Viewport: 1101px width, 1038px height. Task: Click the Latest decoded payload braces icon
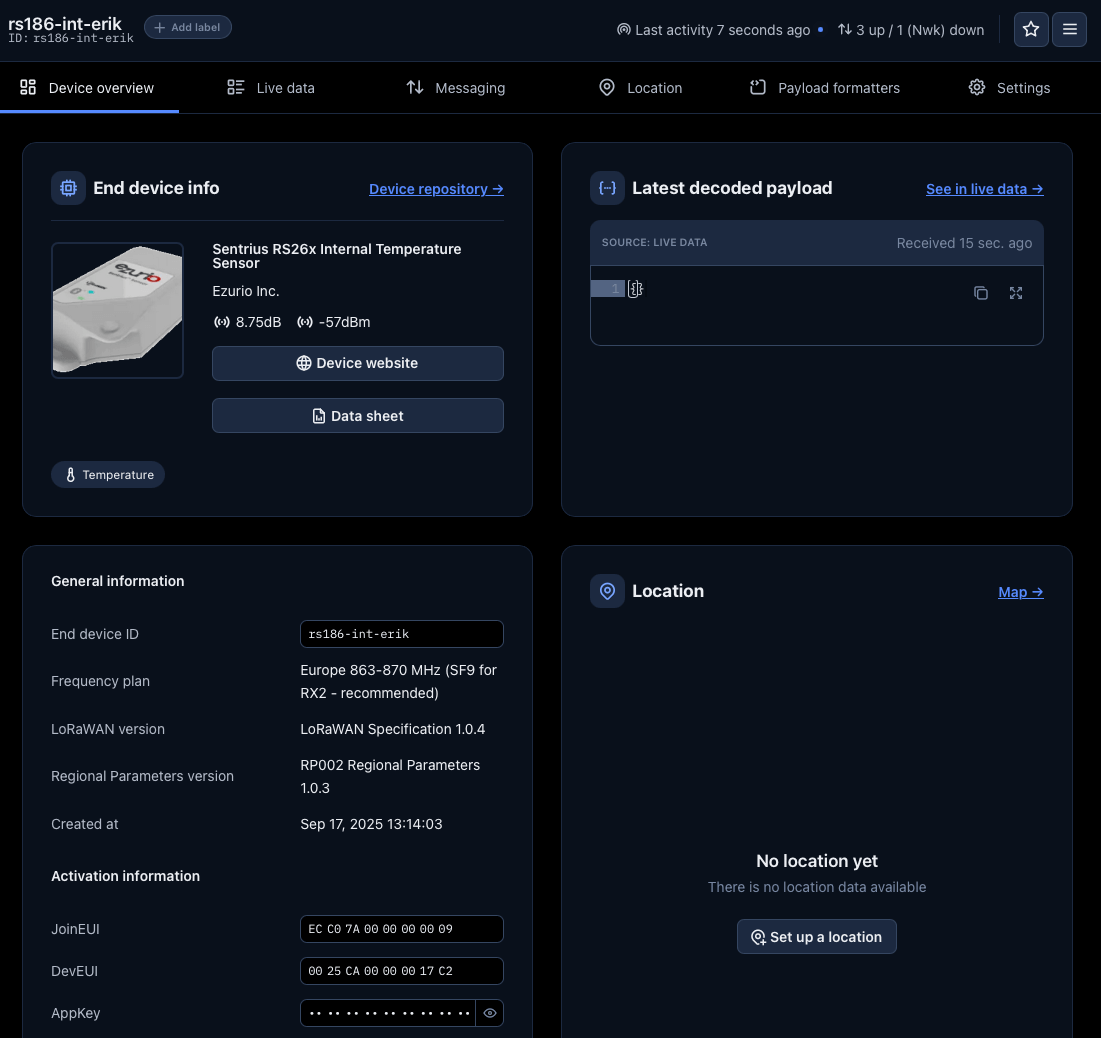pos(607,188)
